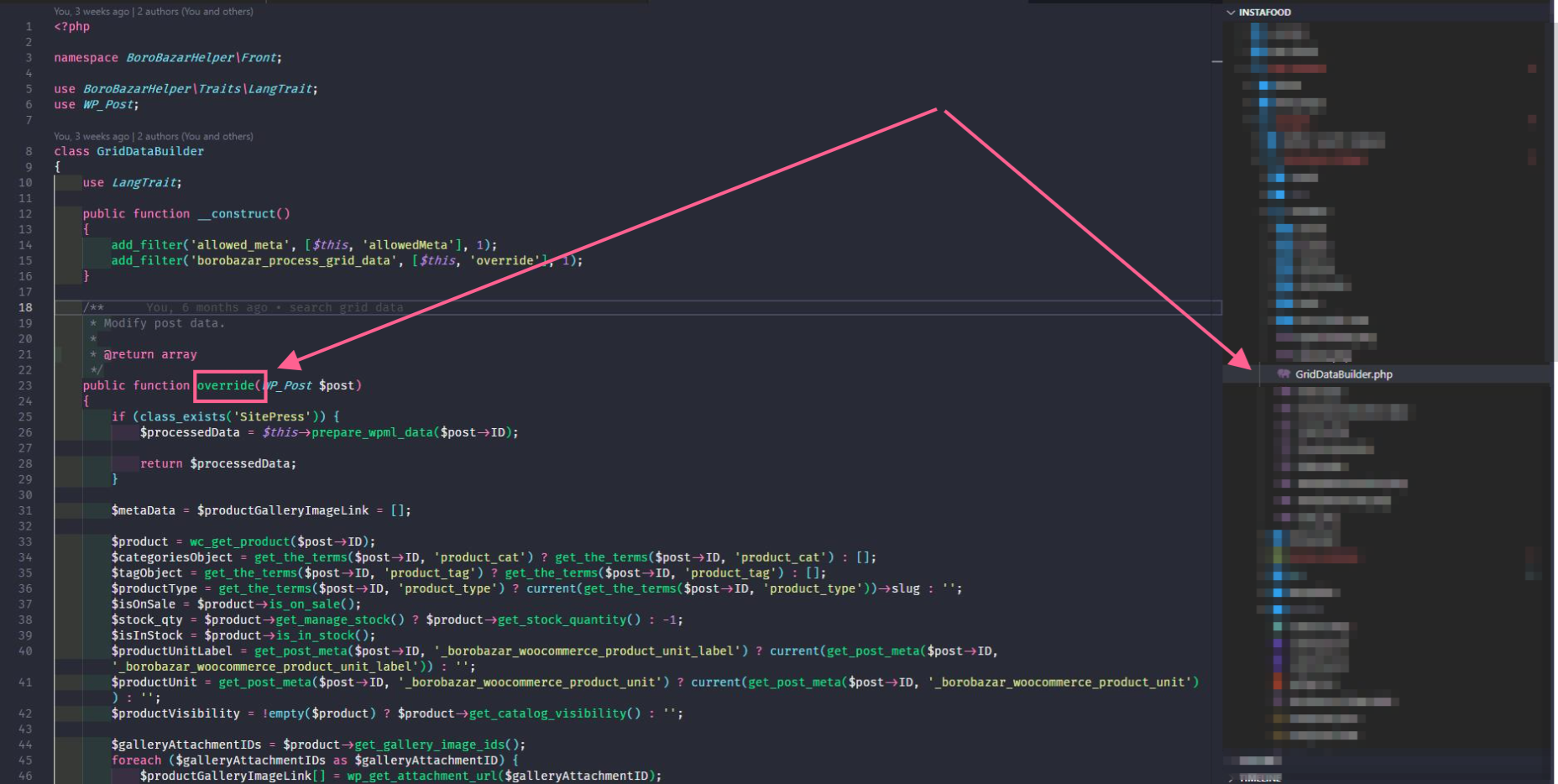Open '2 authors' CodeLens above class GridDataBuilder
Image resolution: width=1558 pixels, height=784 pixels.
[x=195, y=136]
